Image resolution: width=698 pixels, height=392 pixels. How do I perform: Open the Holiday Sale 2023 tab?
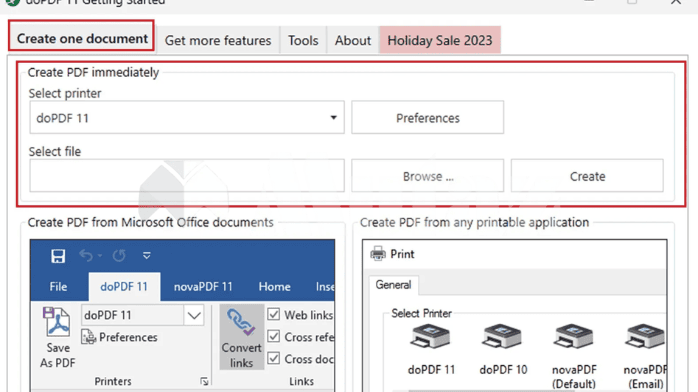coord(440,40)
